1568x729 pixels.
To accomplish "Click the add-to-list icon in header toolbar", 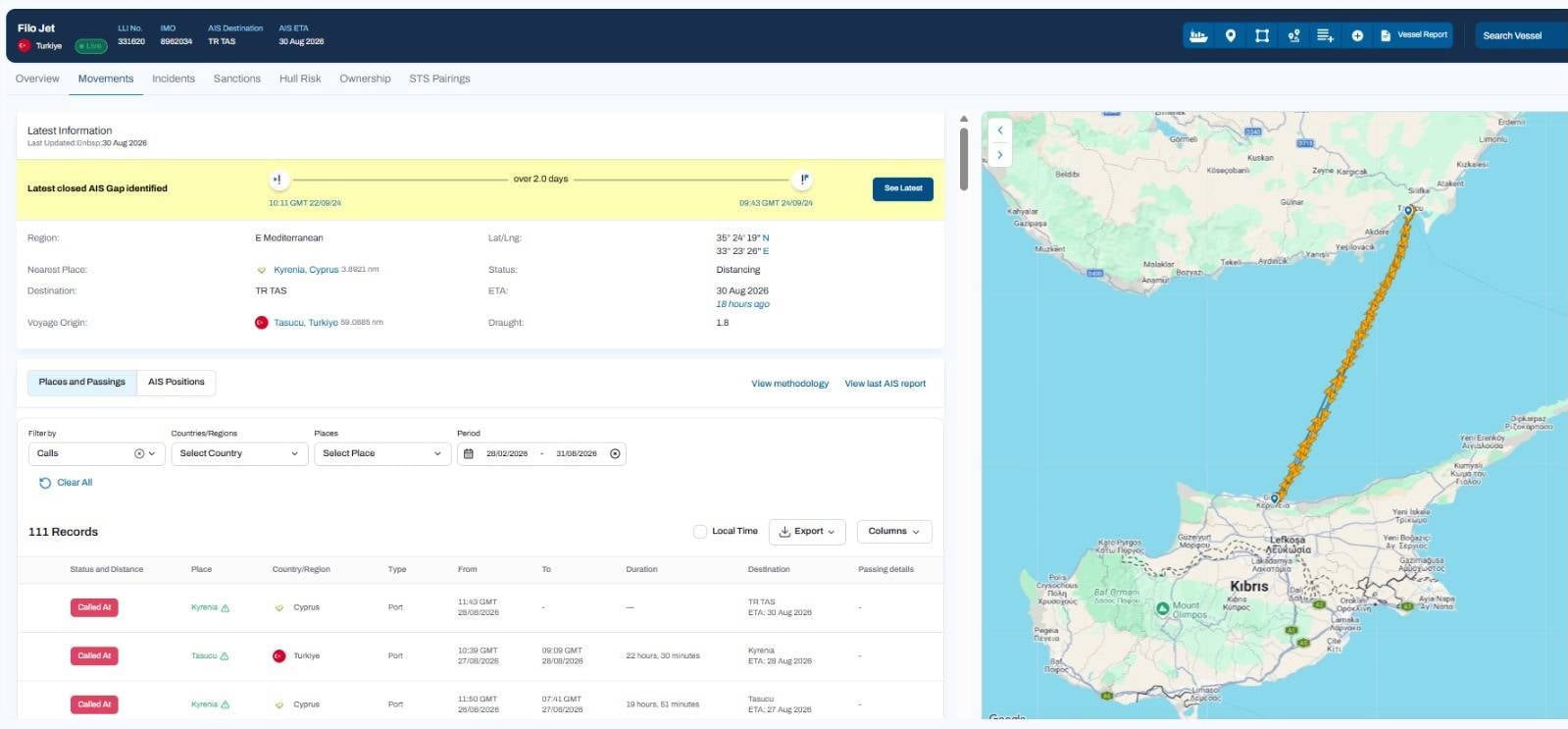I will [1325, 35].
